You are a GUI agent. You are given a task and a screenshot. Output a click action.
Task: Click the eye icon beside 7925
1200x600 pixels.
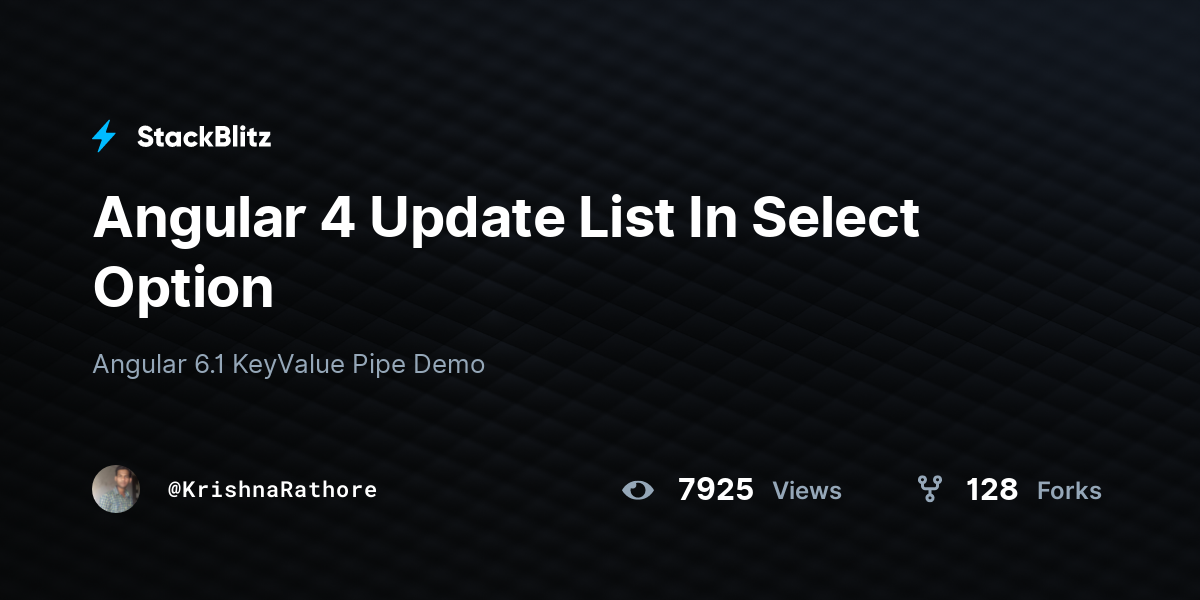point(637,490)
